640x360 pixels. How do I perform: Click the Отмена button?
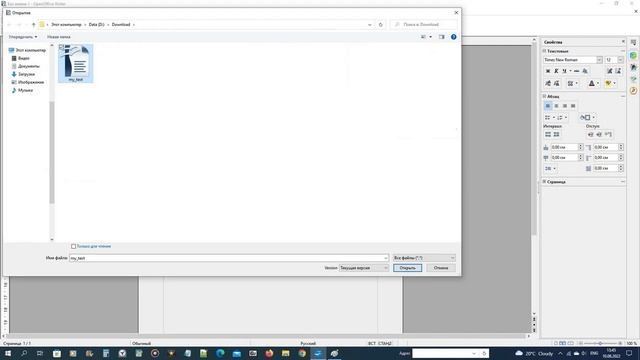click(441, 268)
